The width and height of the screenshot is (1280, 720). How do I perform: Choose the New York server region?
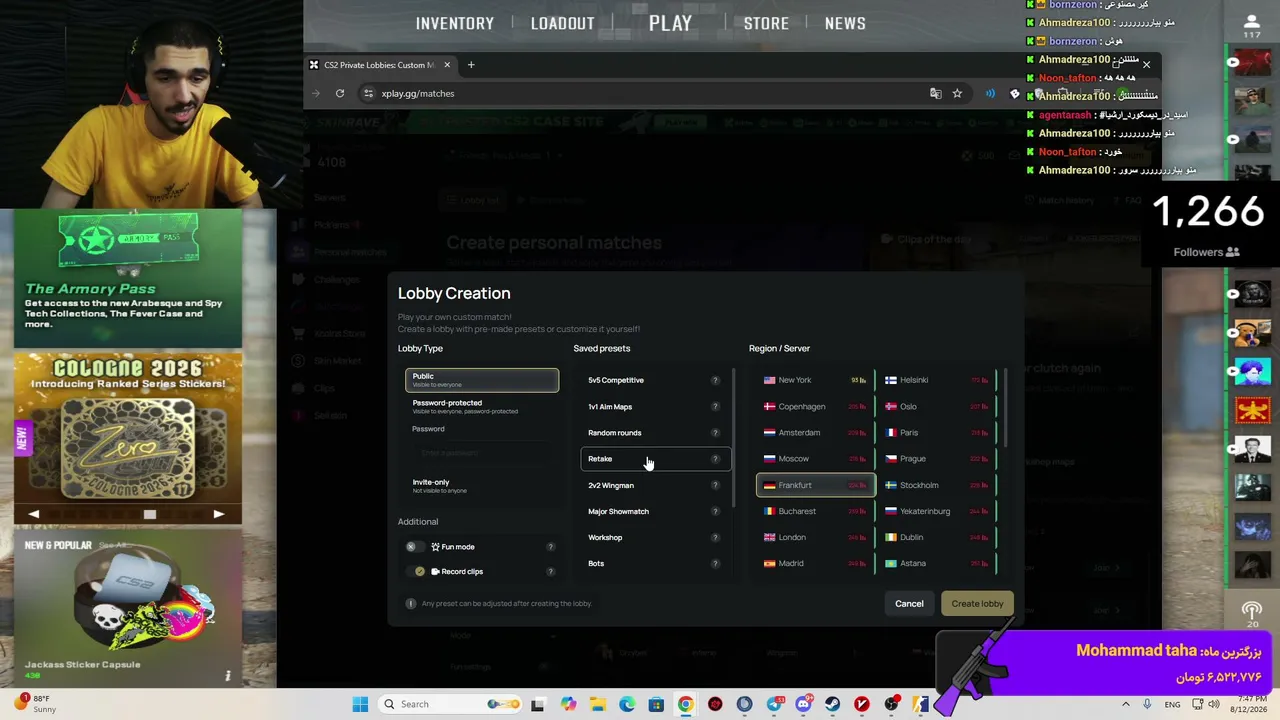tap(815, 380)
